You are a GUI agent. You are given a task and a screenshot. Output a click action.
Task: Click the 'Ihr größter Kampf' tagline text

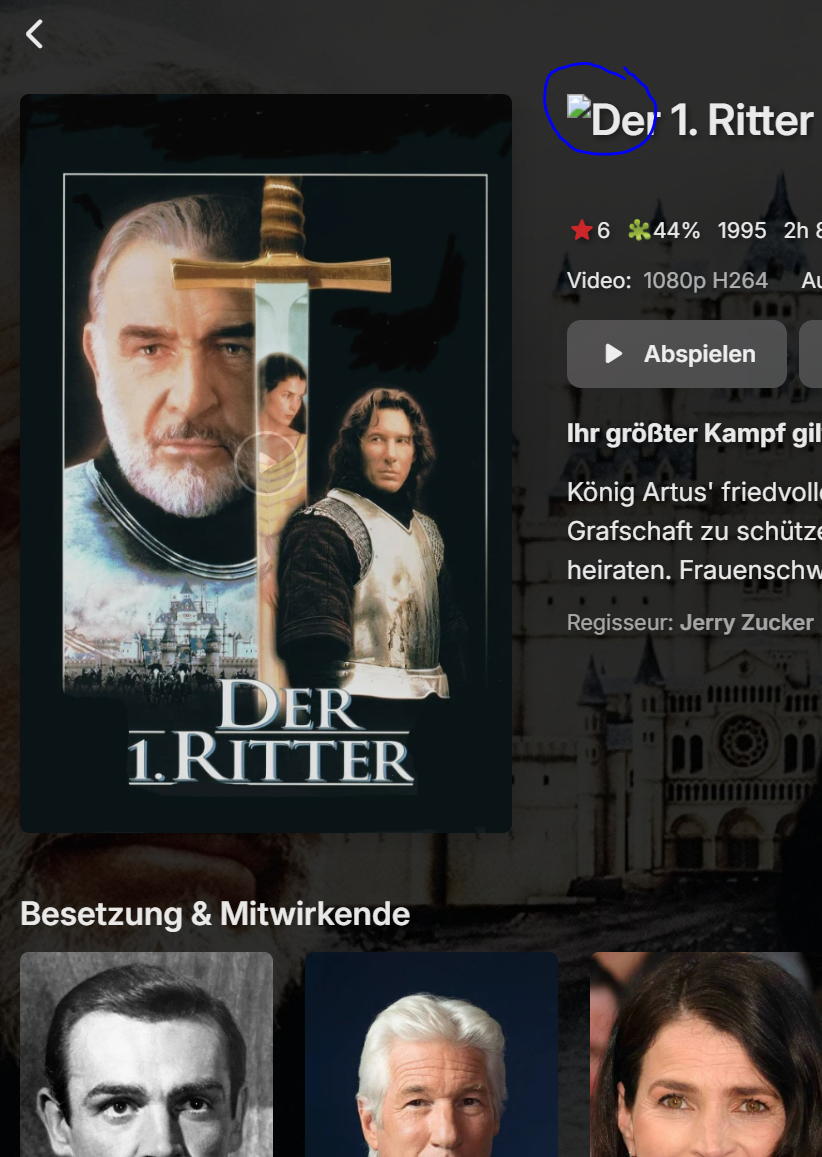(694, 433)
